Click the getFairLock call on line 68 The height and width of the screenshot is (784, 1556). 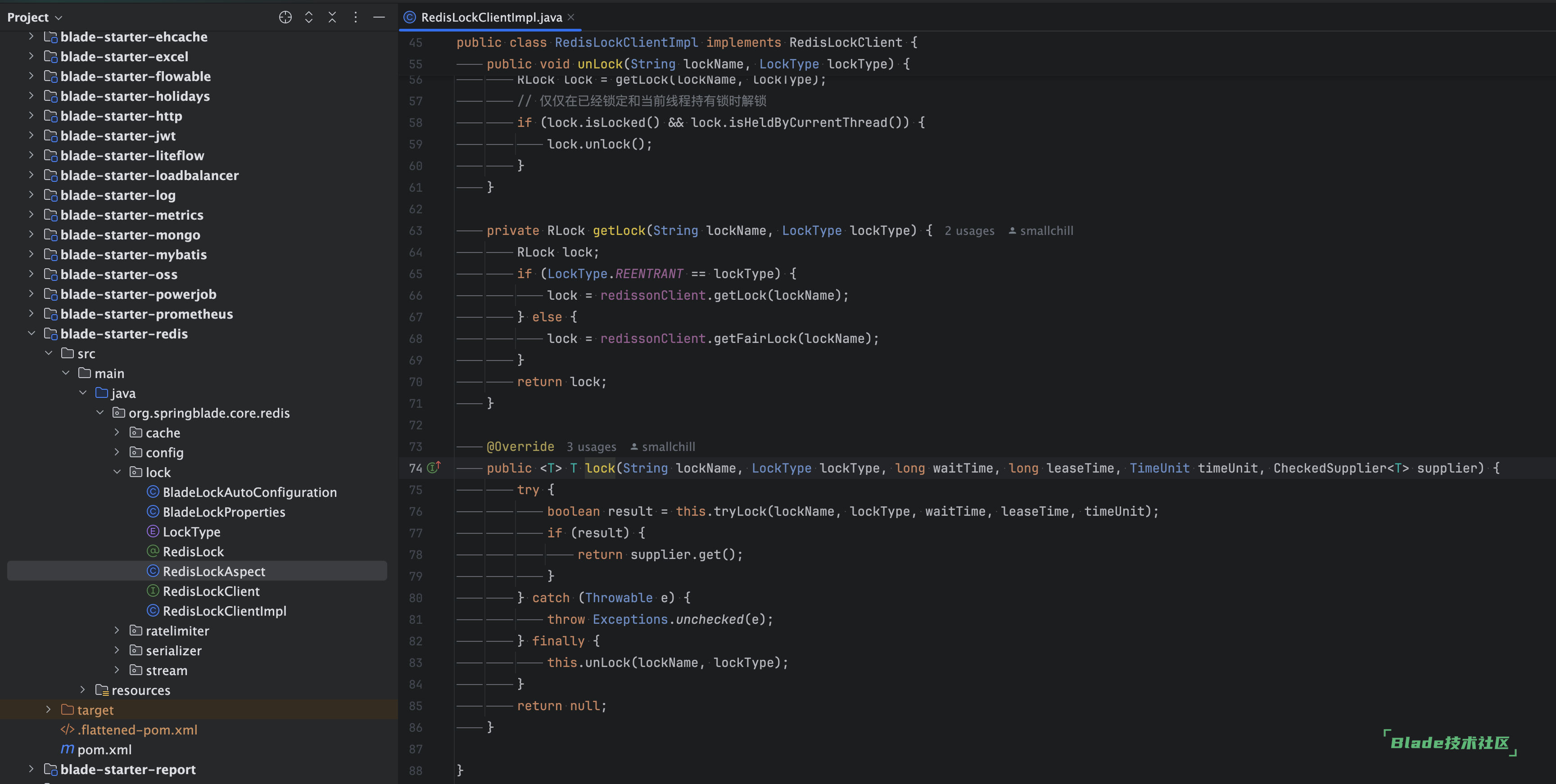click(755, 338)
